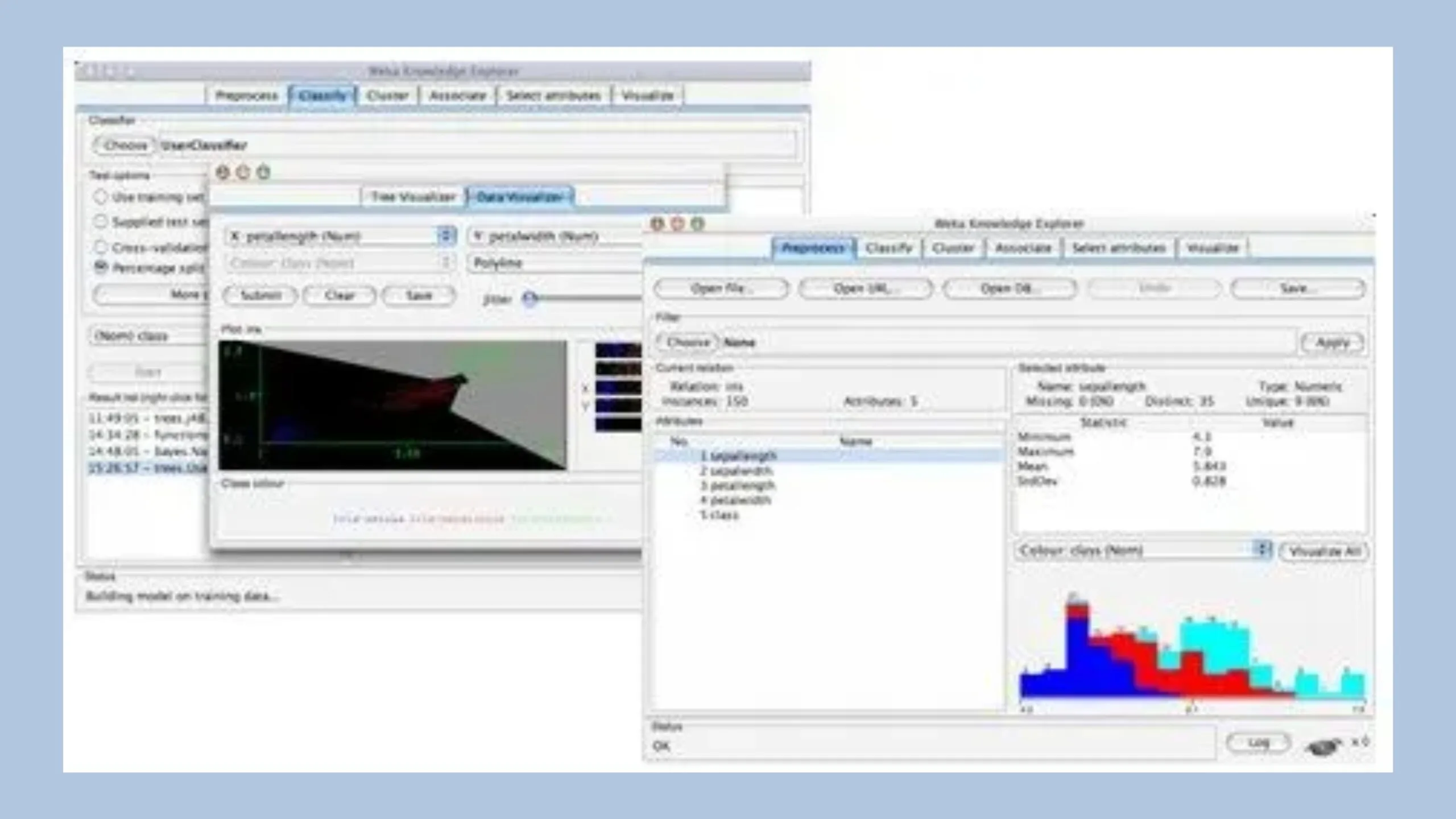Screen dimensions: 1456x819
Task: Click Clear in the Data Visualizer
Action: point(340,295)
